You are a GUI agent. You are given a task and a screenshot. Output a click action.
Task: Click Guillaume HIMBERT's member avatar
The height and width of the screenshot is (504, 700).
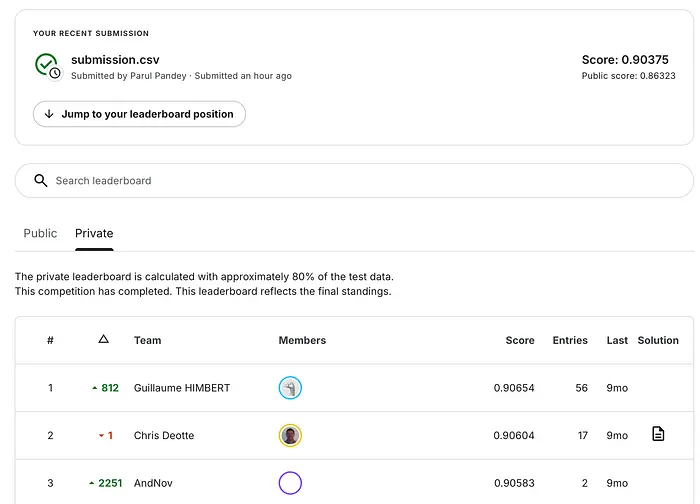click(290, 388)
